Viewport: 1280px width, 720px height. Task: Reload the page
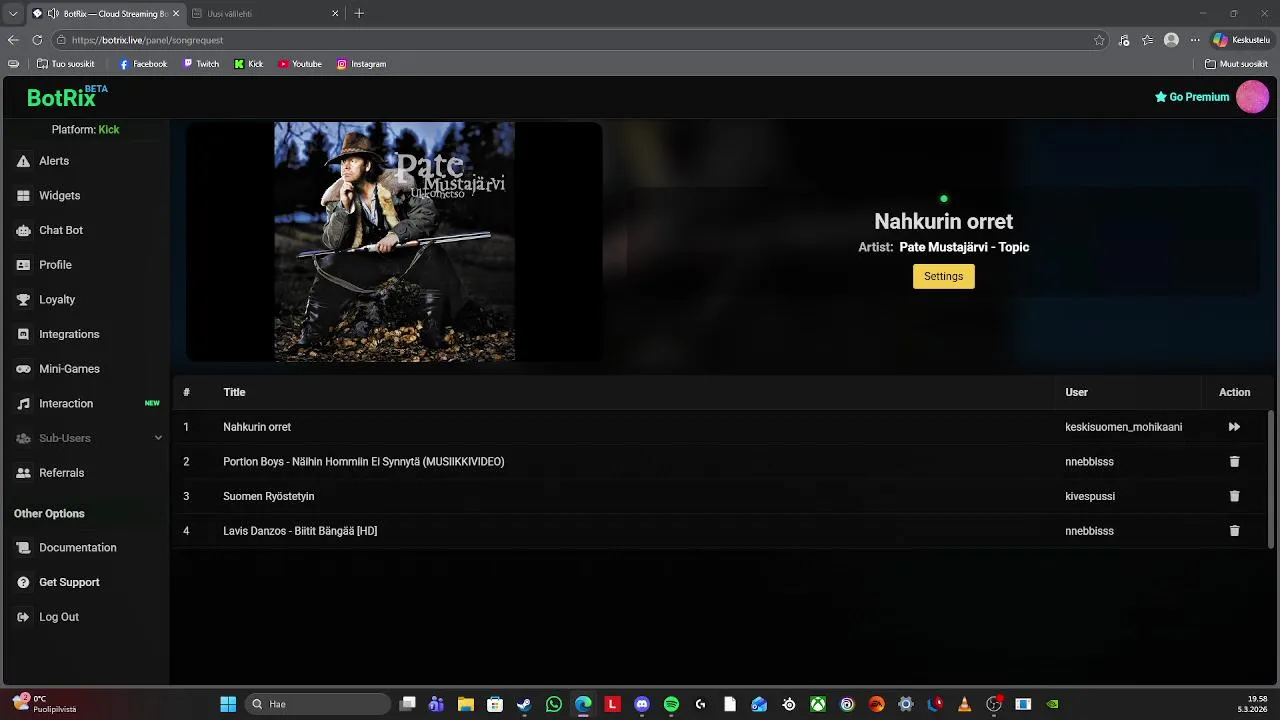coord(37,40)
